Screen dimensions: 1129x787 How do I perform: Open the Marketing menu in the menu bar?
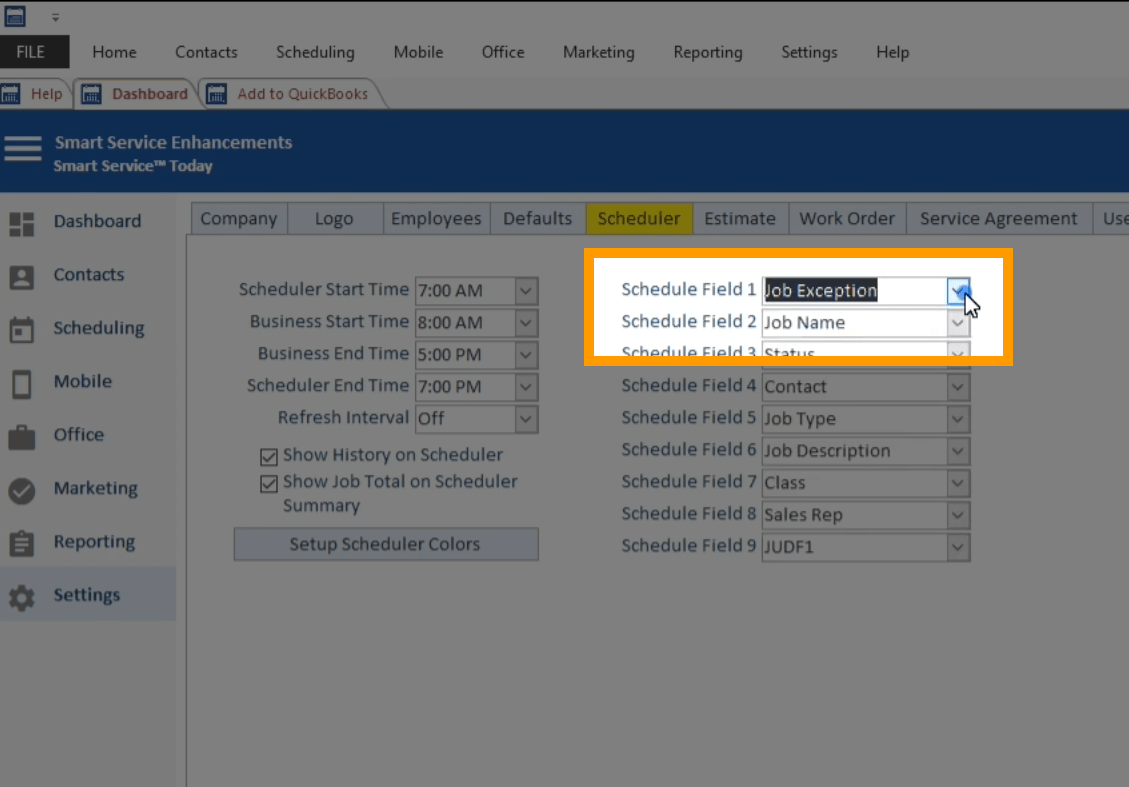click(x=599, y=52)
